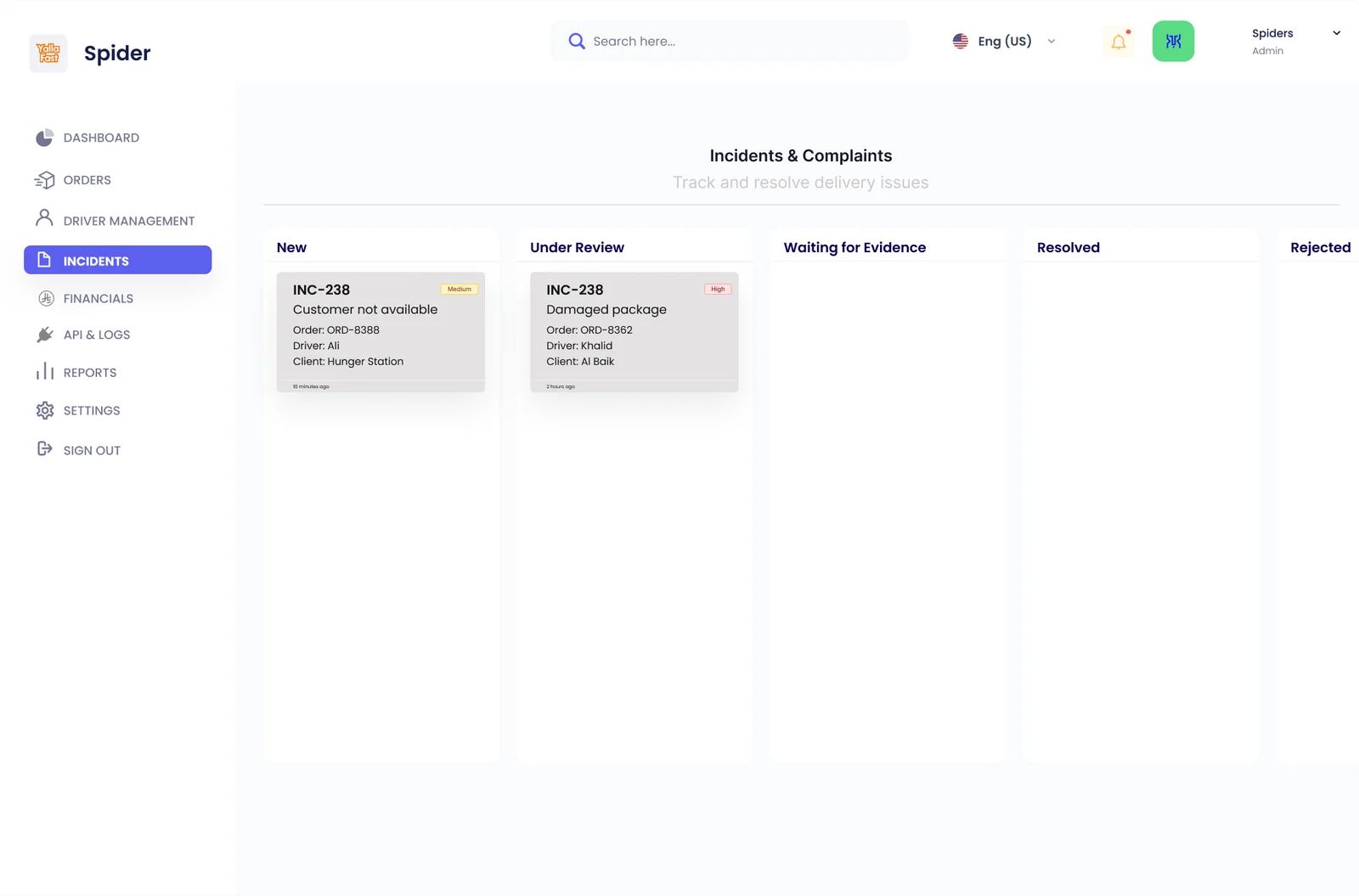1359x896 pixels.
Task: Click the Order: ORD-8362 text
Action: pos(589,330)
